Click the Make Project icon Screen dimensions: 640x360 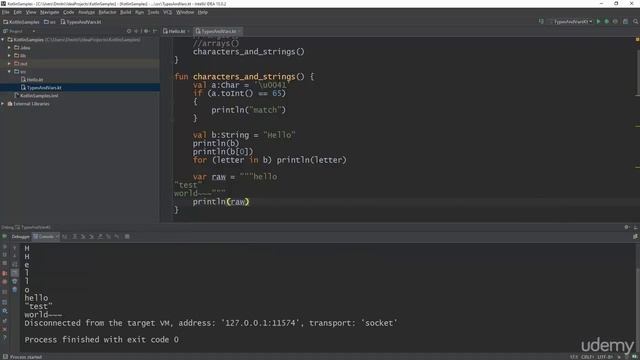(541, 22)
